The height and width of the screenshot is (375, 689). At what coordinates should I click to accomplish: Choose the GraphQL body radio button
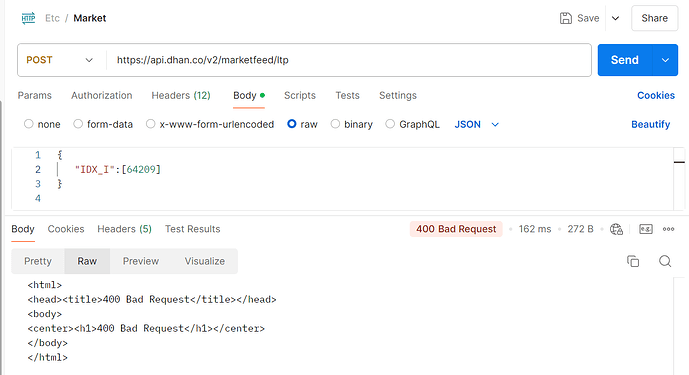pos(390,124)
